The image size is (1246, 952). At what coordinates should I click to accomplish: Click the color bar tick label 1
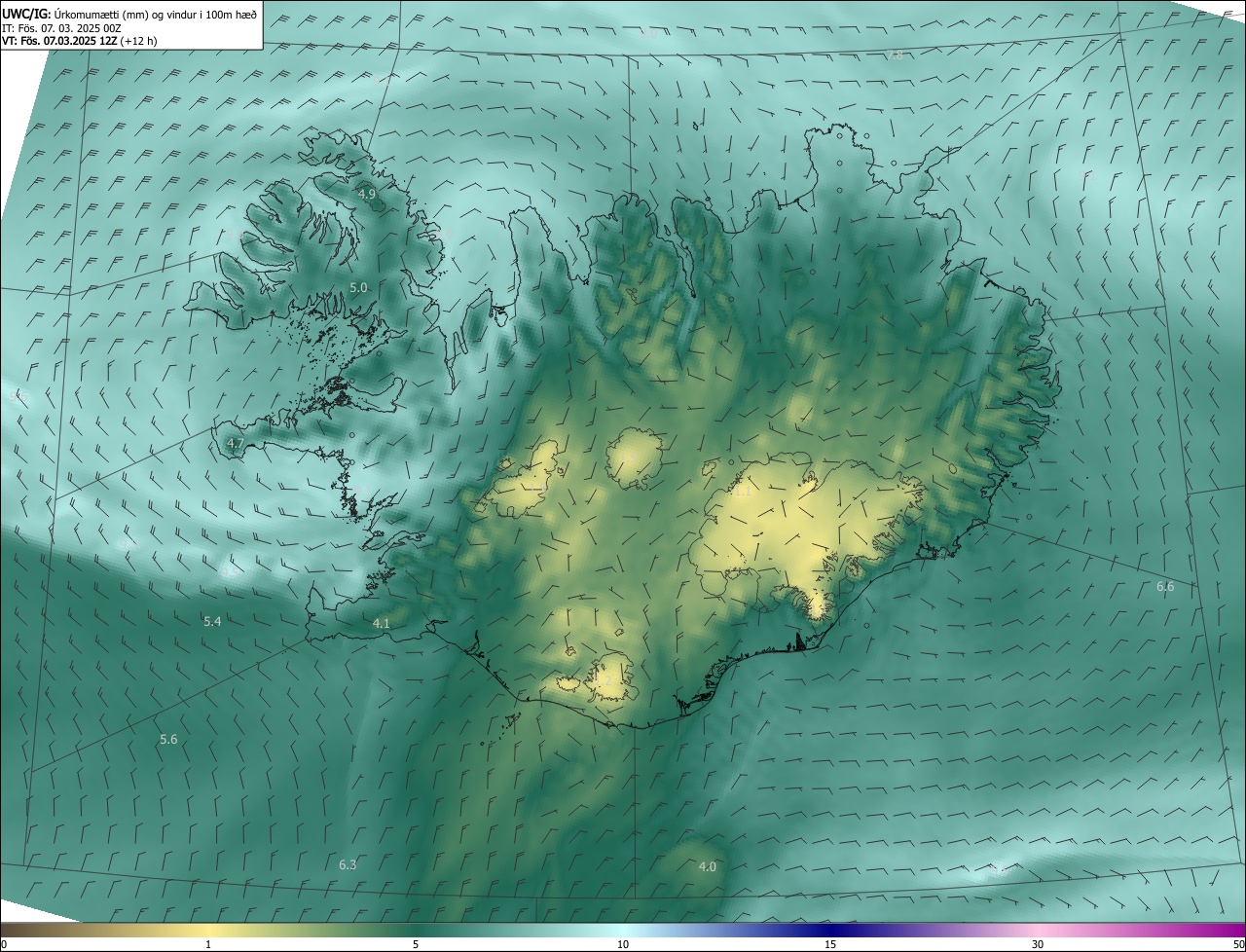tap(208, 945)
